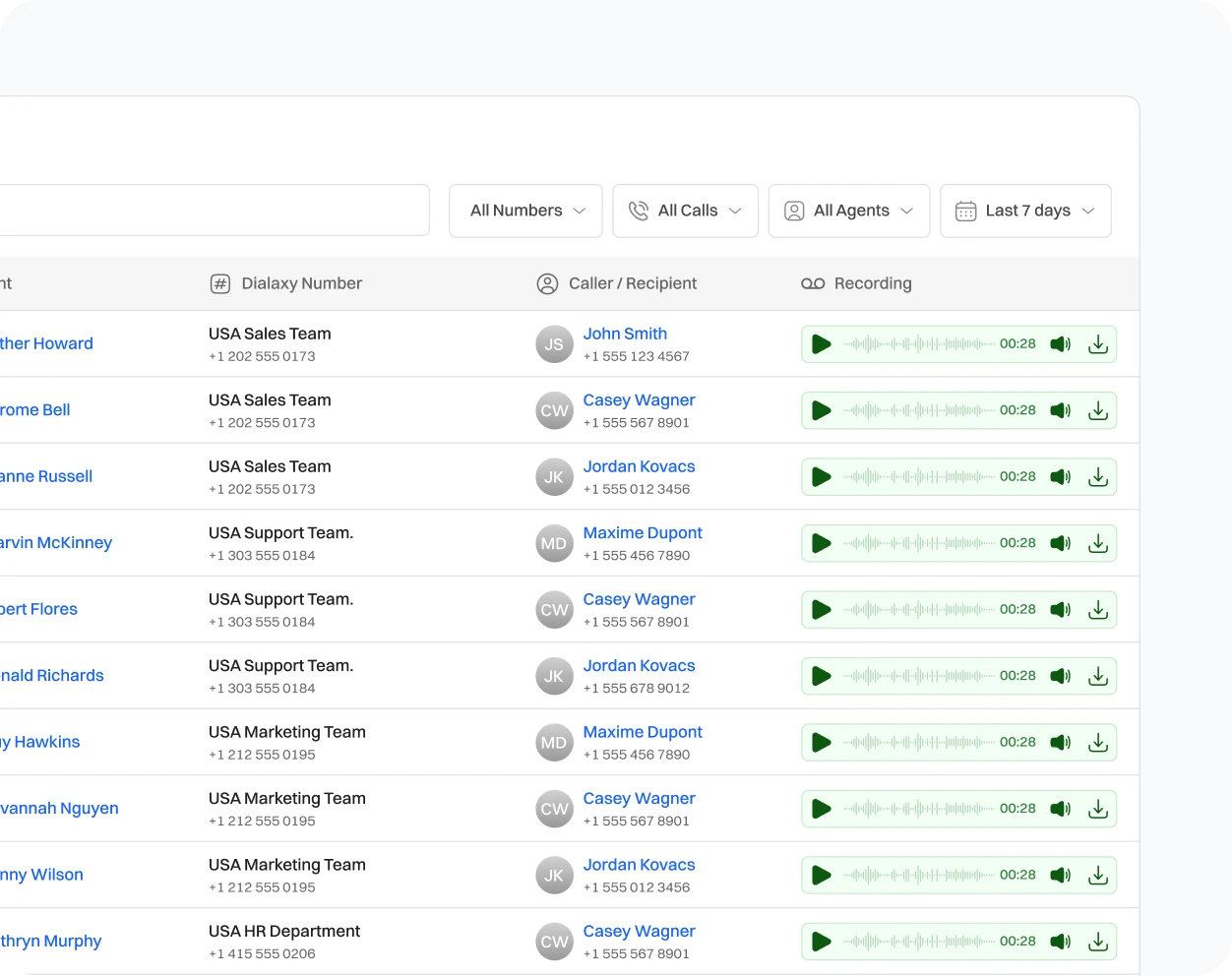Screen dimensions: 1232x976
Task: Play the Jordan Kovacs USA Marketing Team recording
Action: point(821,875)
